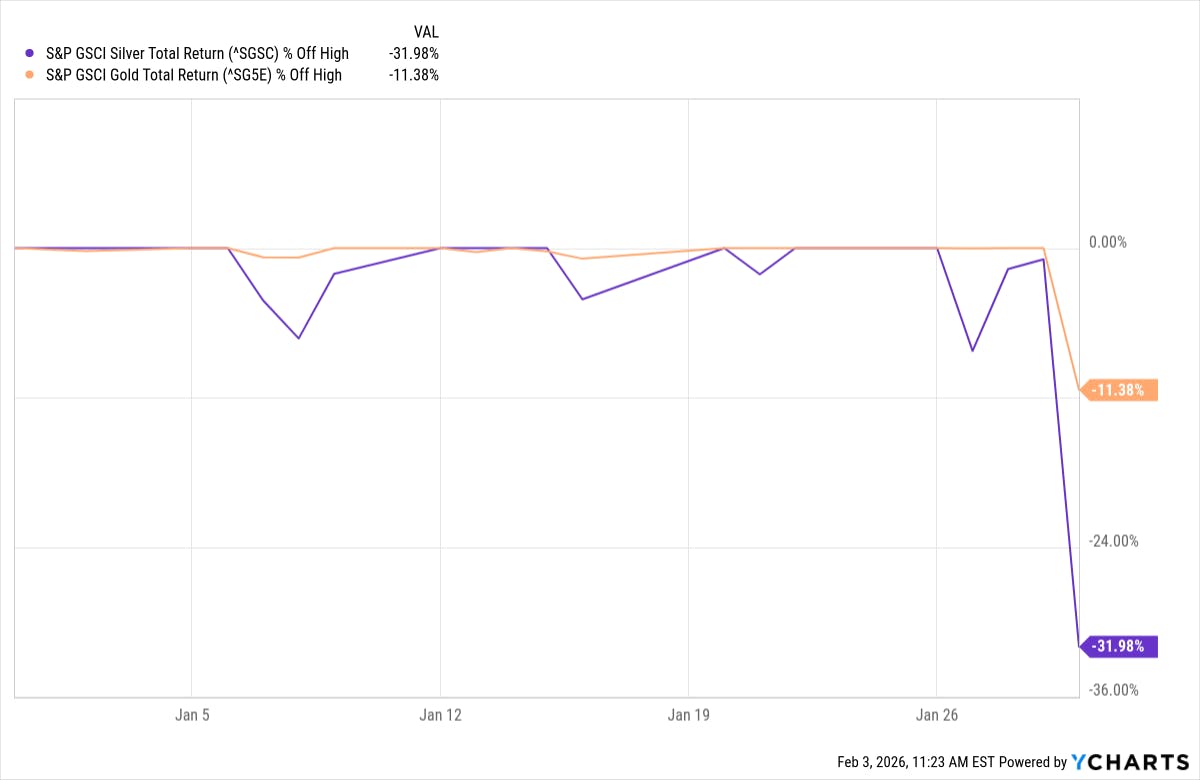Click the Jan 19 x-axis label
This screenshot has width=1200, height=780.
click(688, 715)
